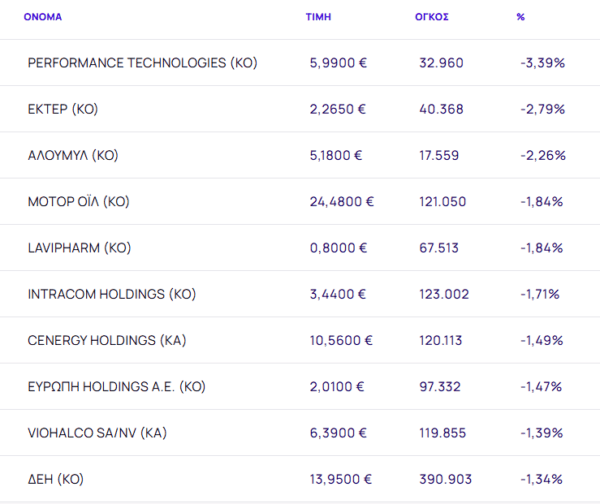Click percentage change -1,71%
The image size is (600, 504).
point(540,294)
